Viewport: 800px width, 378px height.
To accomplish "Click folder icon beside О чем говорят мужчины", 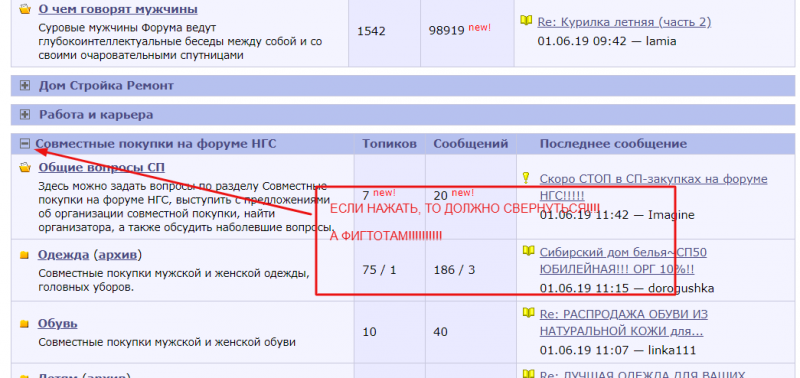I will [25, 9].
